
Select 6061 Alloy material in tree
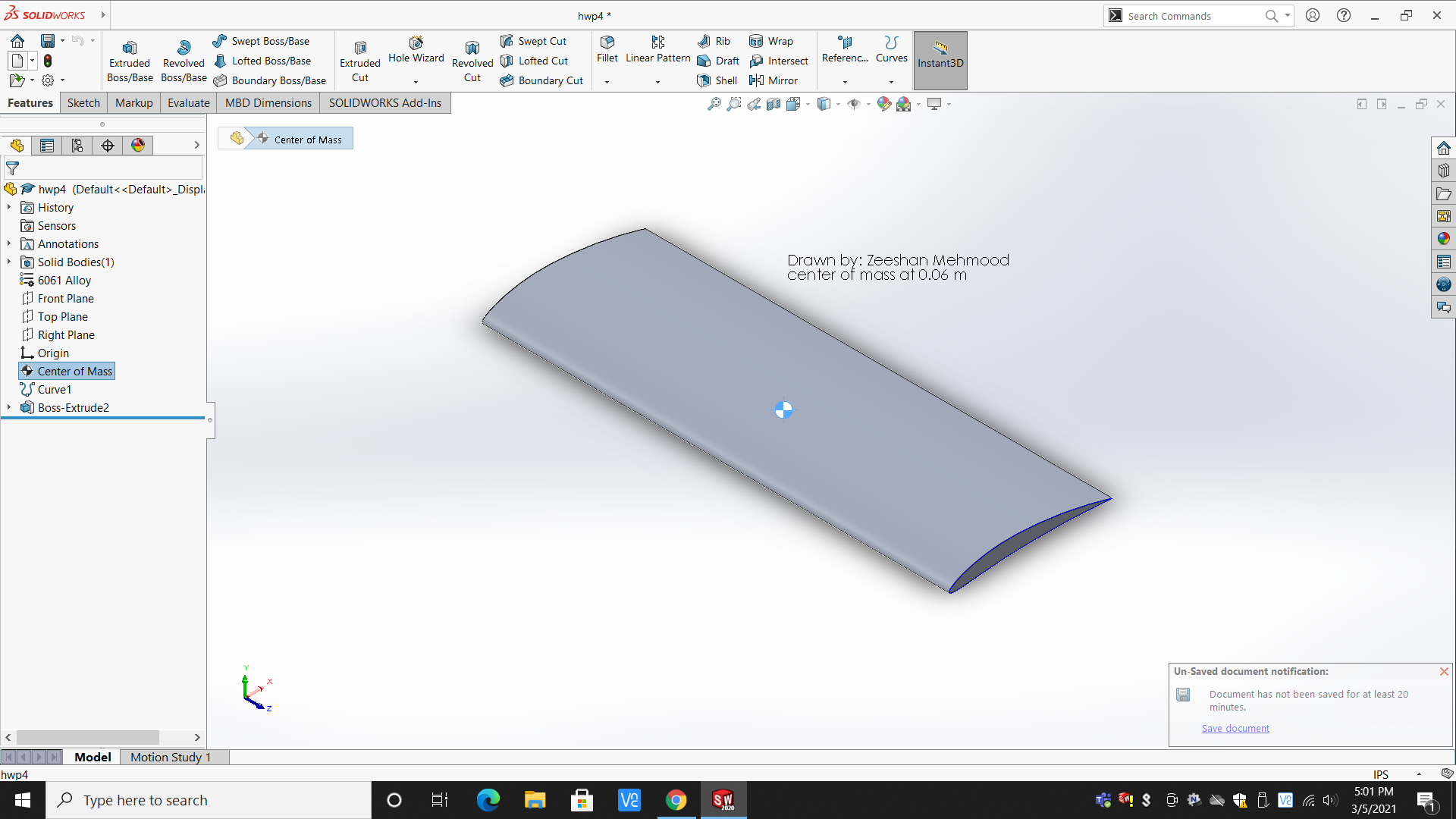tap(55, 281)
